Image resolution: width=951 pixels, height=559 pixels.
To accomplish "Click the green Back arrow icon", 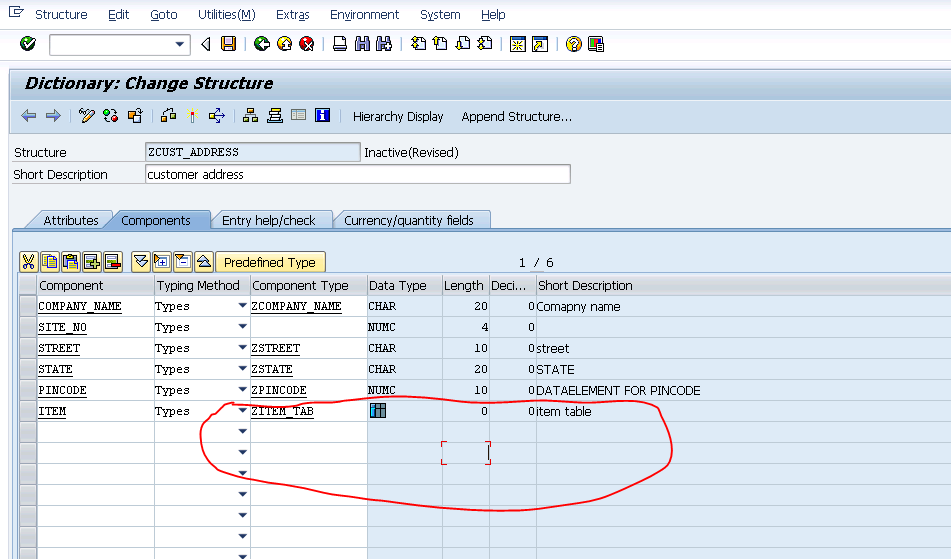I will pyautogui.click(x=261, y=44).
